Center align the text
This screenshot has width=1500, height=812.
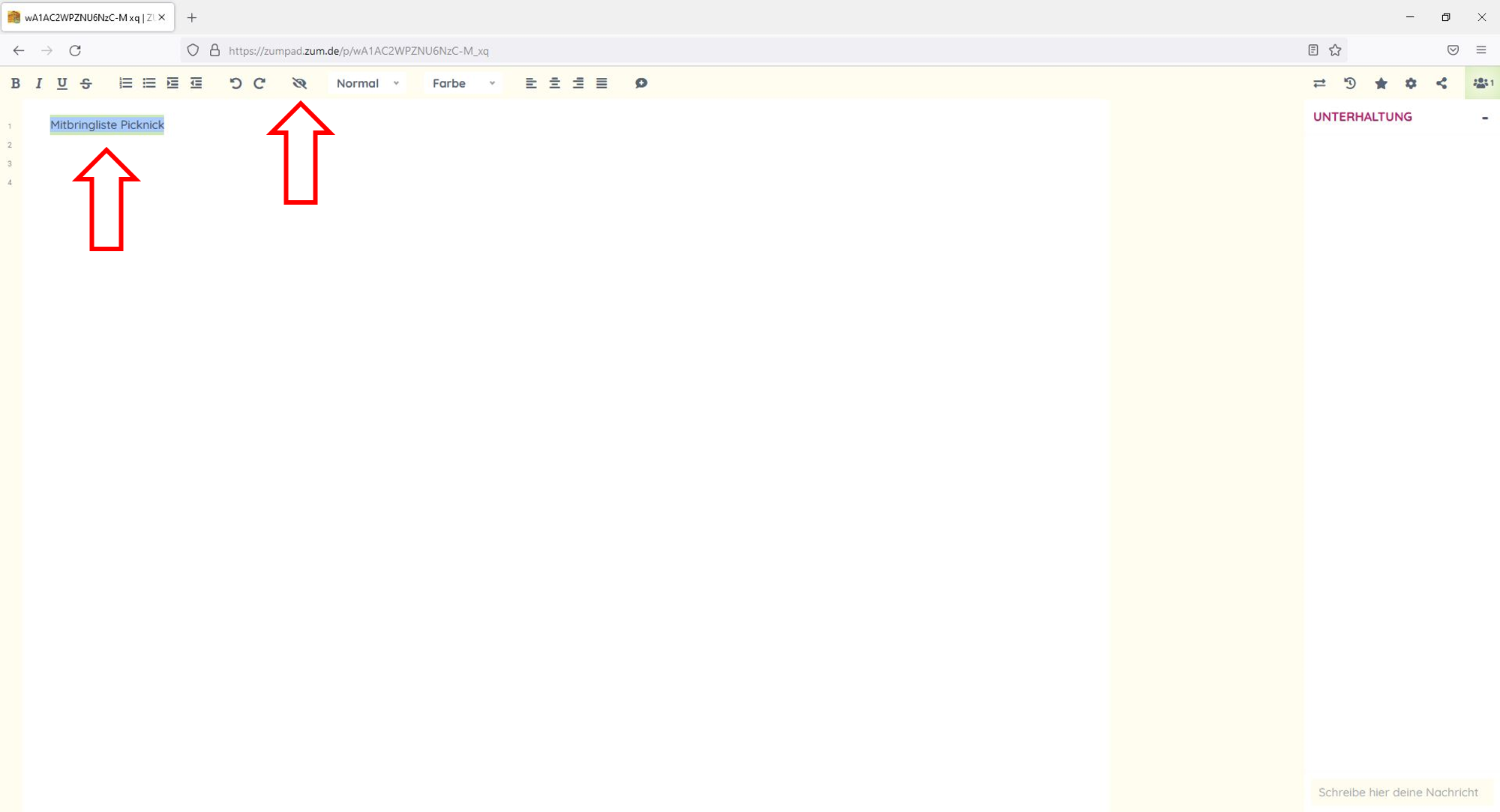coord(554,83)
